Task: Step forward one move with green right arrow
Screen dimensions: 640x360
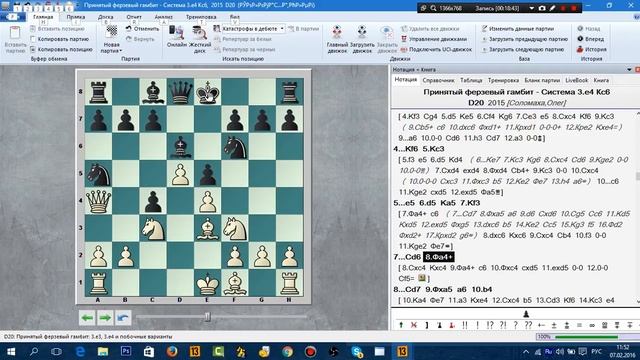Action: [x=105, y=318]
